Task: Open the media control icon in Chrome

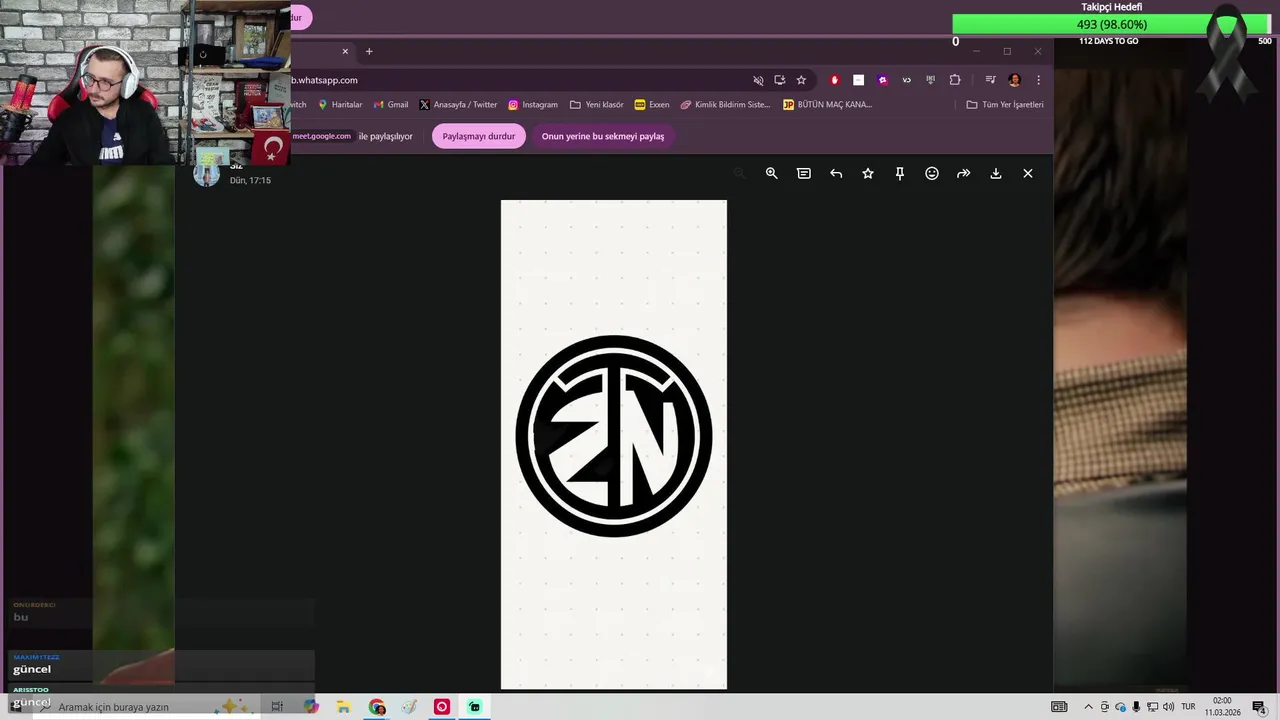Action: coord(990,80)
